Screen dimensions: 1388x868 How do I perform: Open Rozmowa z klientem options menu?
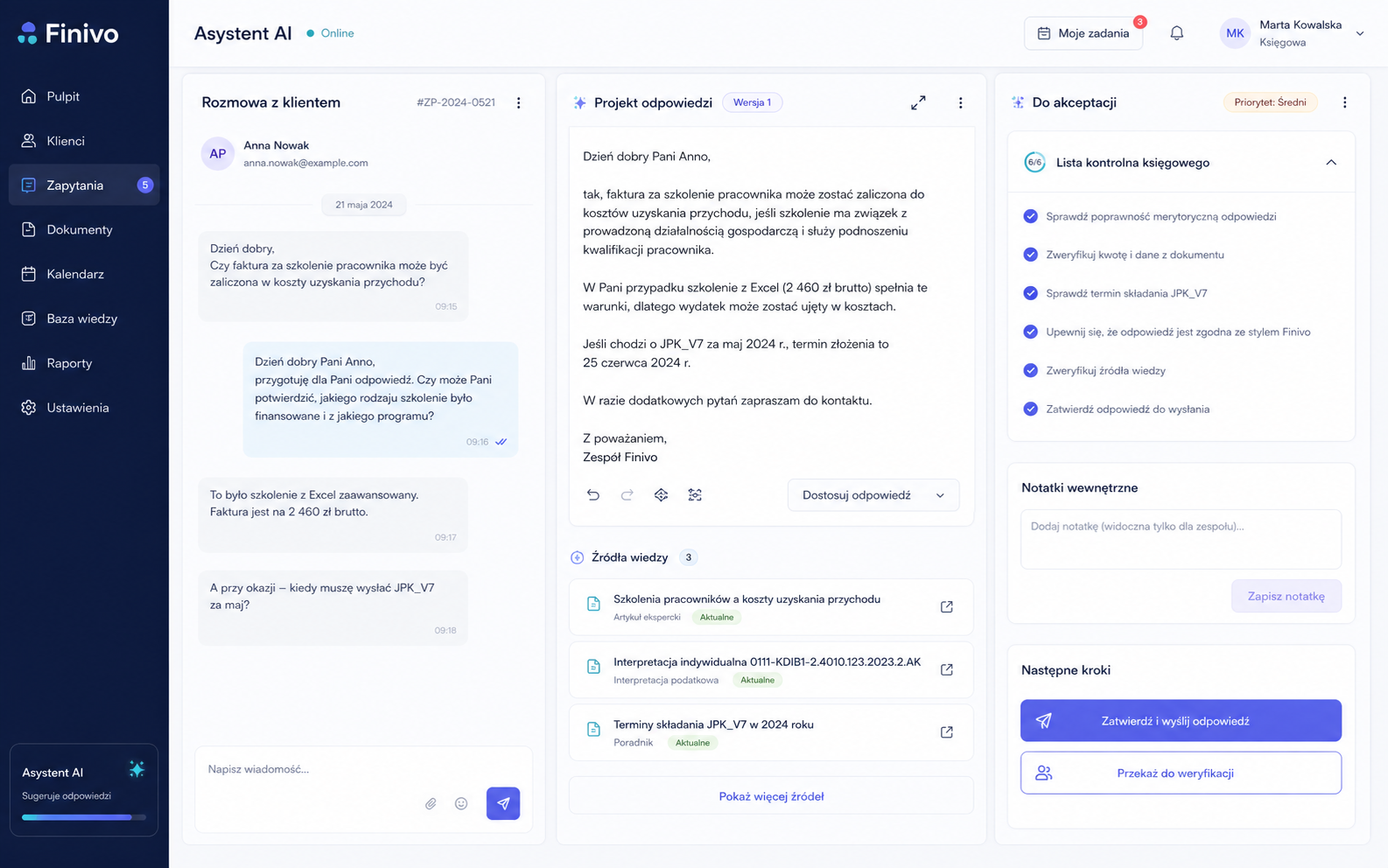tap(518, 102)
